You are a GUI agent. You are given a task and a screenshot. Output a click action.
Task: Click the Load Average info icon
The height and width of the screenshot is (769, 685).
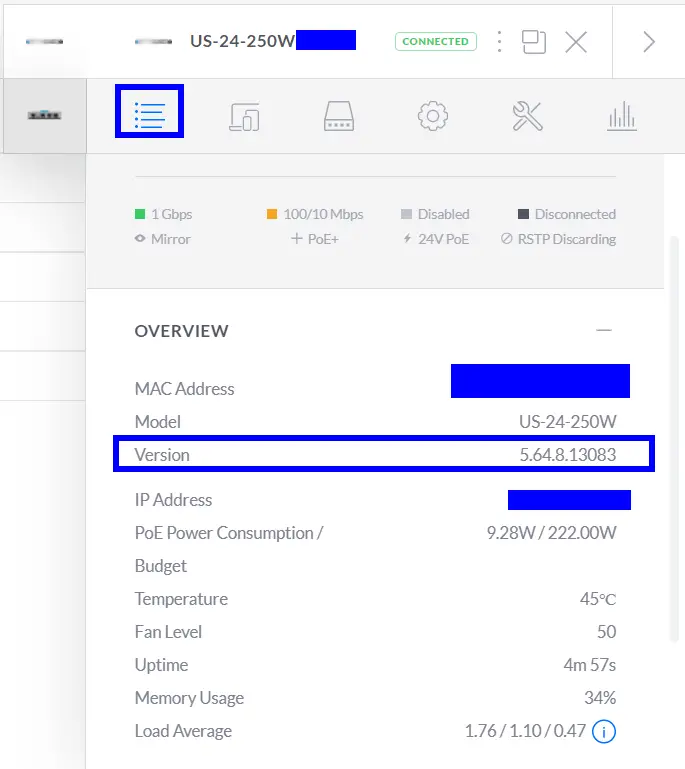(x=604, y=731)
